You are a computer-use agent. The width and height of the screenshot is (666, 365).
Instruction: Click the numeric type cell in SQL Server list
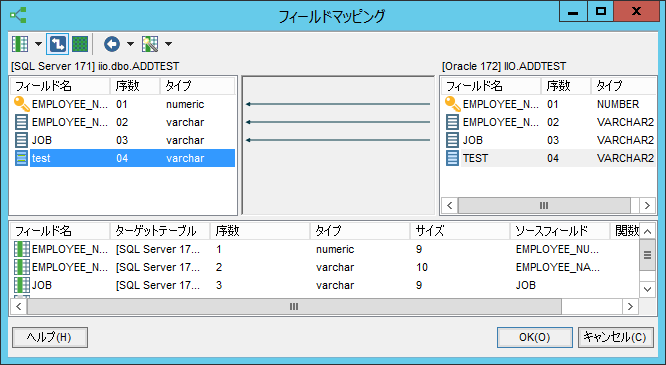pyautogui.click(x=185, y=104)
